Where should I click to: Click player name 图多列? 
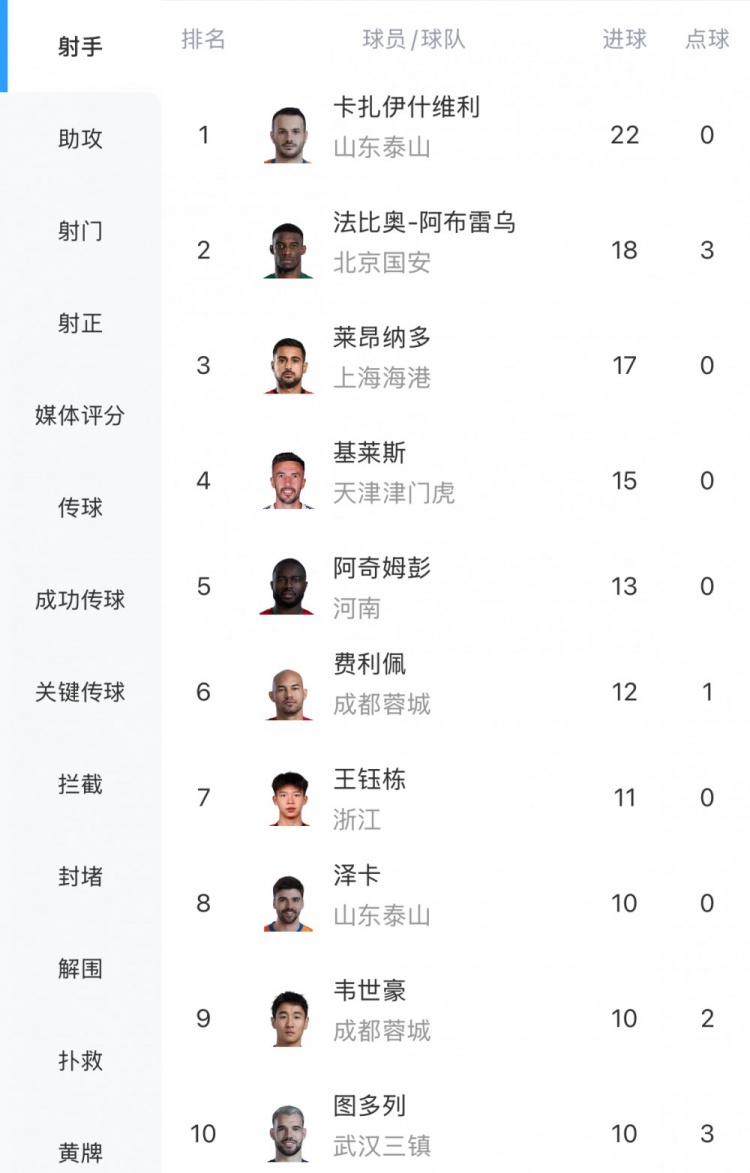coord(369,1106)
